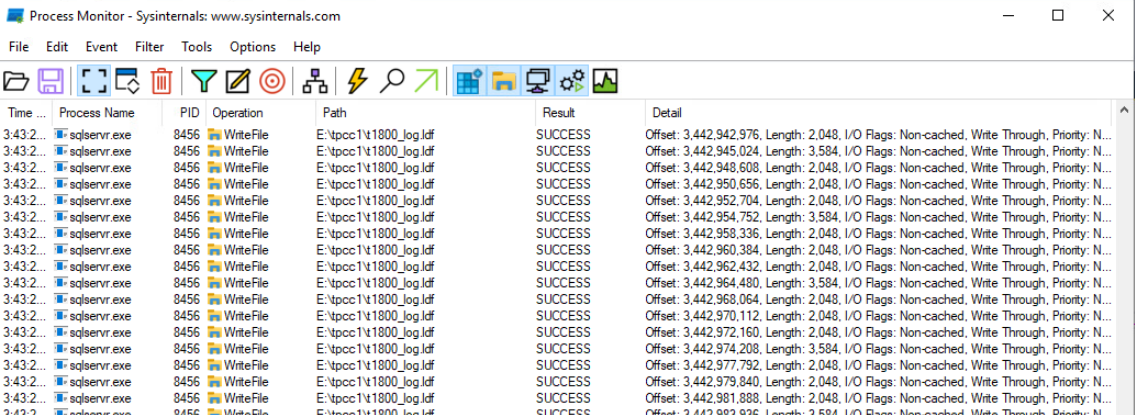Click the Time column header
Screen dimensions: 1135x415
click(27, 113)
